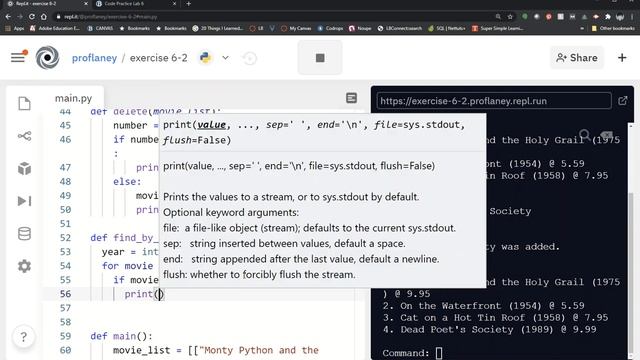The image size is (640, 360).
Task: Reload the browser page
Action: tap(32, 17)
